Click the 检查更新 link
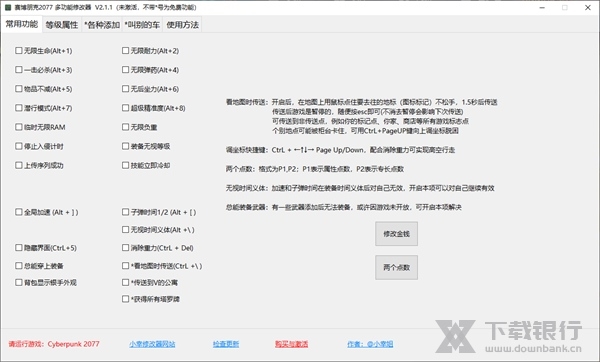 pyautogui.click(x=226, y=344)
